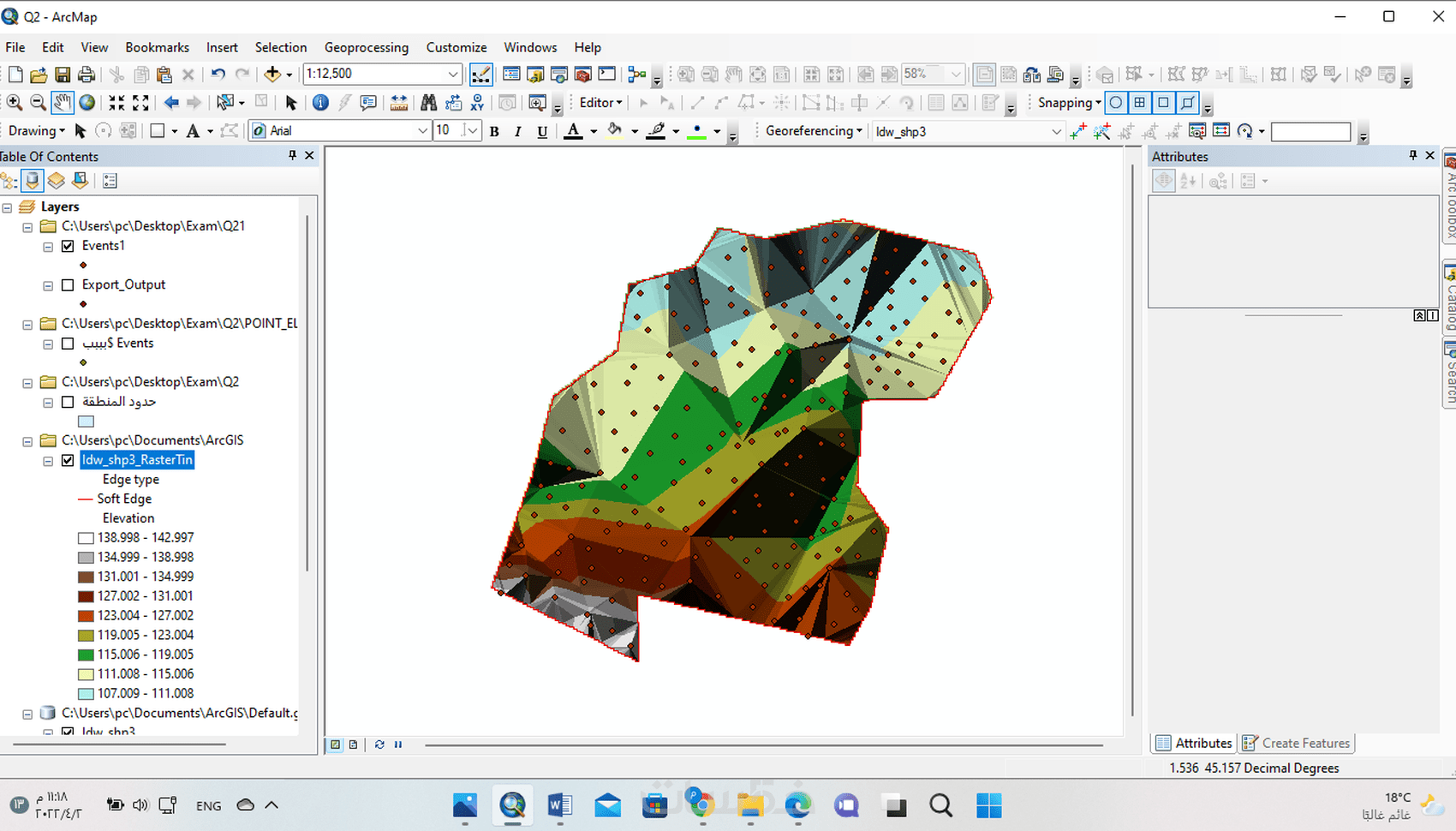Click List By Visibility icon
Image resolution: width=1456 pixels, height=831 pixels.
point(57,181)
